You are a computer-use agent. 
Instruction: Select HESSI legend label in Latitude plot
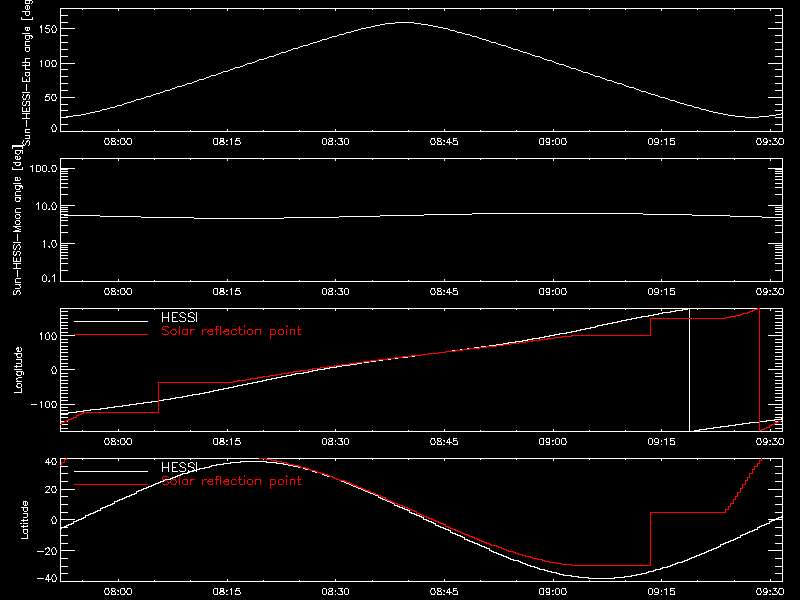coord(179,467)
